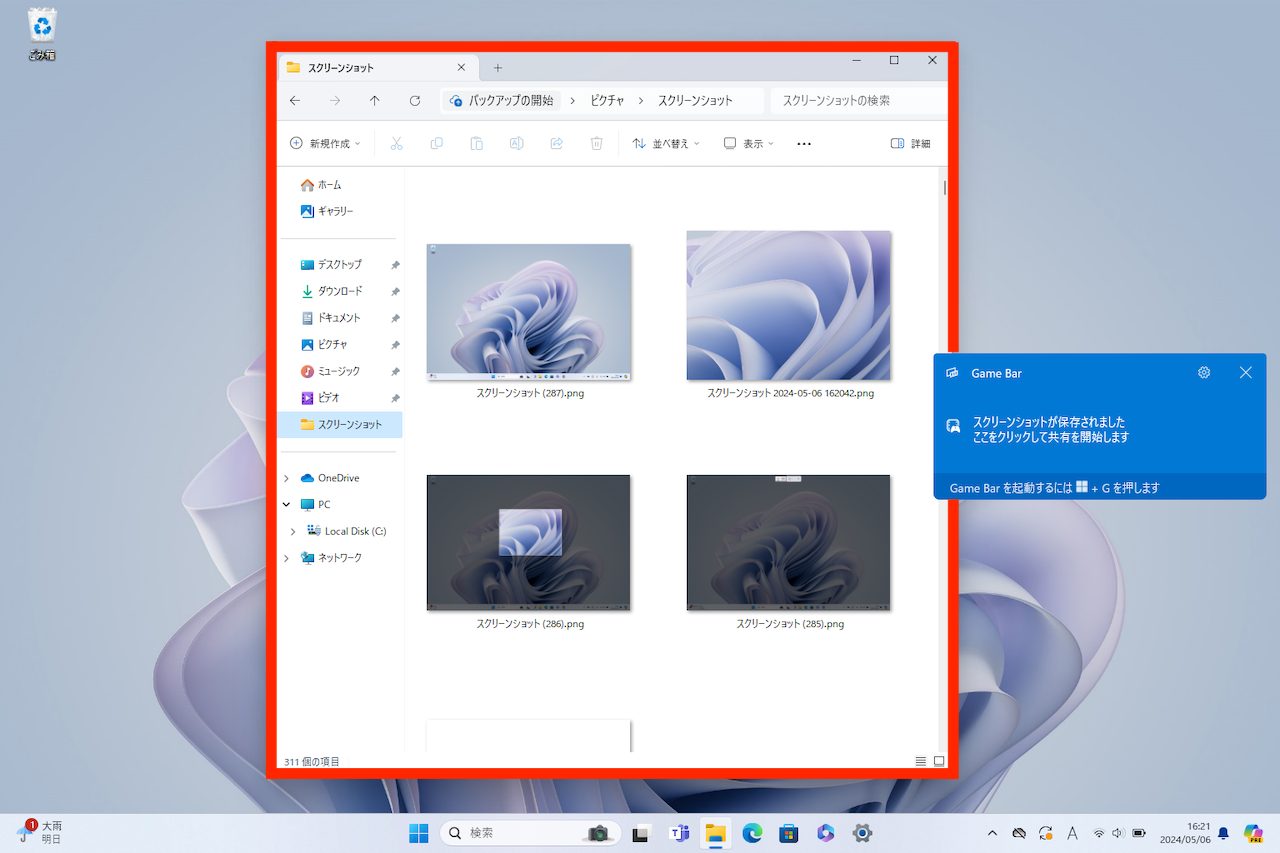The width and height of the screenshot is (1280, 853).
Task: Click ピクチャ in the address breadcrumb
Action: (x=607, y=101)
